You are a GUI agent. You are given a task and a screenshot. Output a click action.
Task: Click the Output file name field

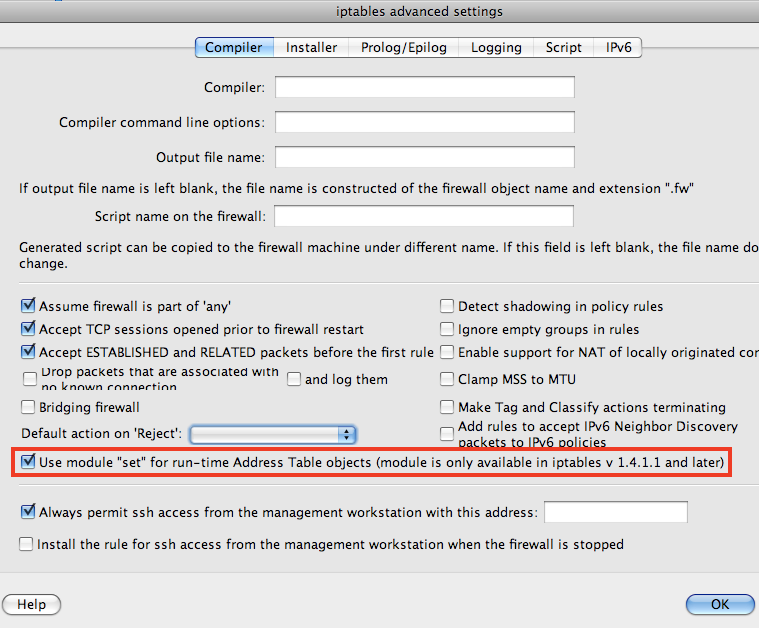click(425, 157)
